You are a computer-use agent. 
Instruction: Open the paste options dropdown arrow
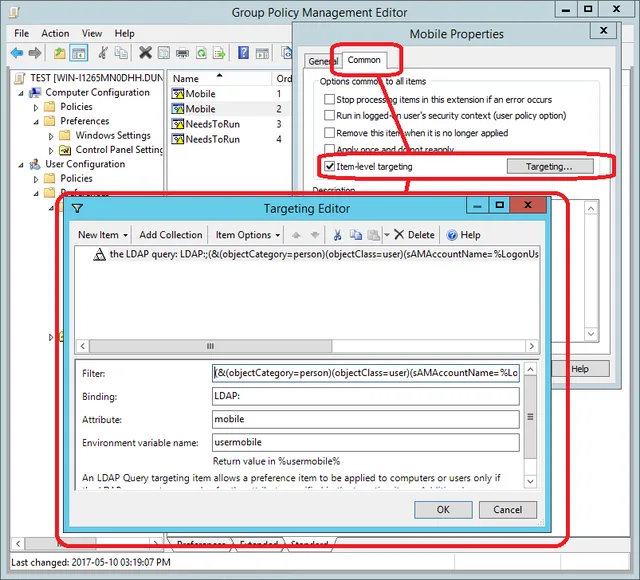click(387, 235)
